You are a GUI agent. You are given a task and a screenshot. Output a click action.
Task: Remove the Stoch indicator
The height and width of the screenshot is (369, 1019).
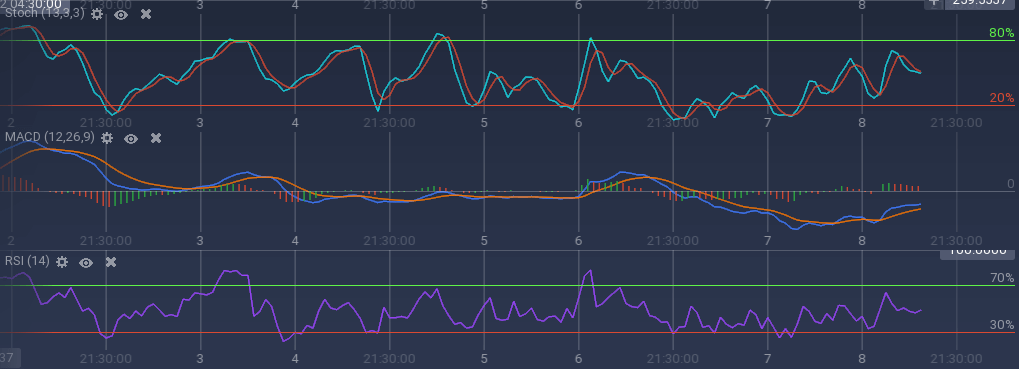tap(146, 14)
